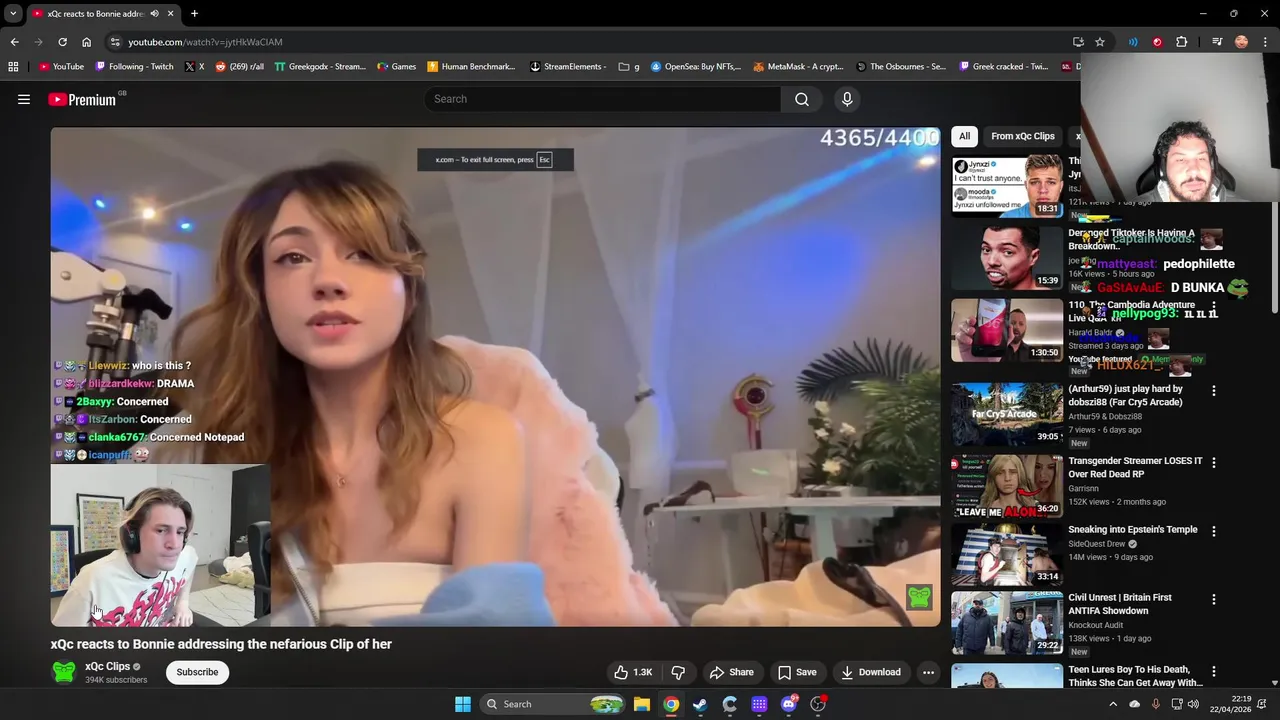Open the Following - Twitch bookmark

pyautogui.click(x=134, y=67)
